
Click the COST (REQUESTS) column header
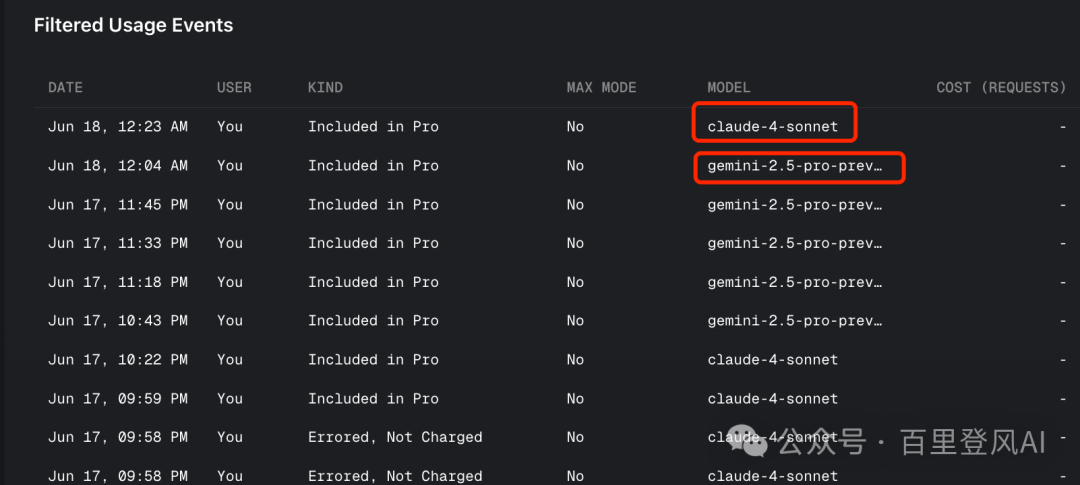1001,88
